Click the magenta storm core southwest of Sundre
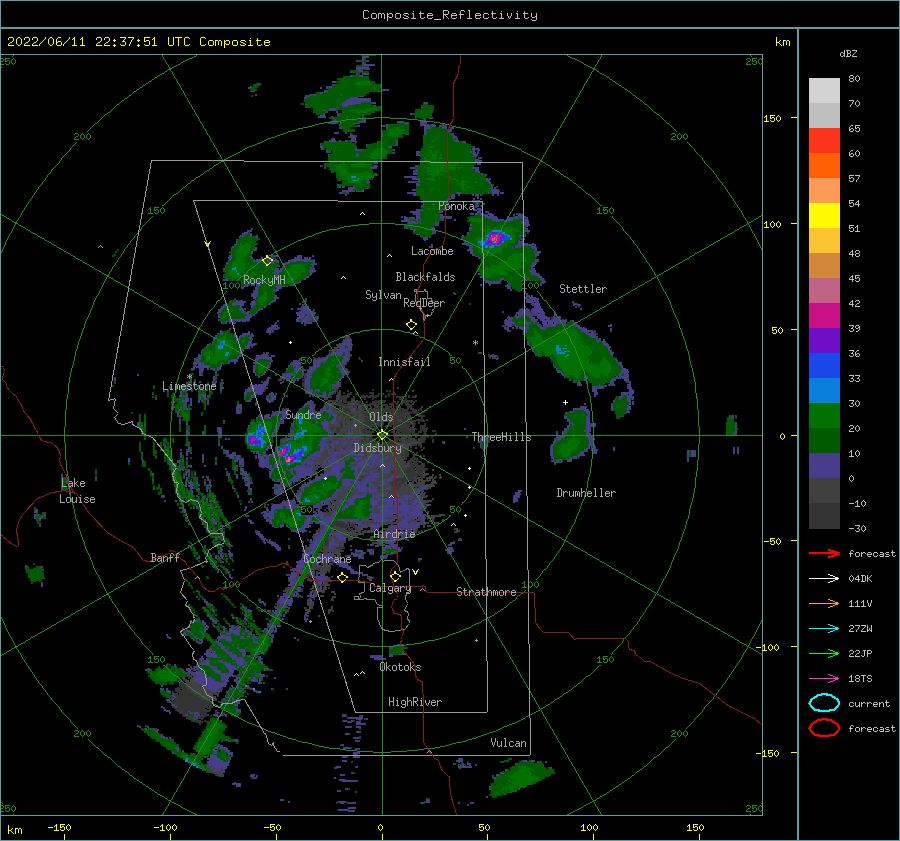The height and width of the screenshot is (841, 900). [290, 455]
